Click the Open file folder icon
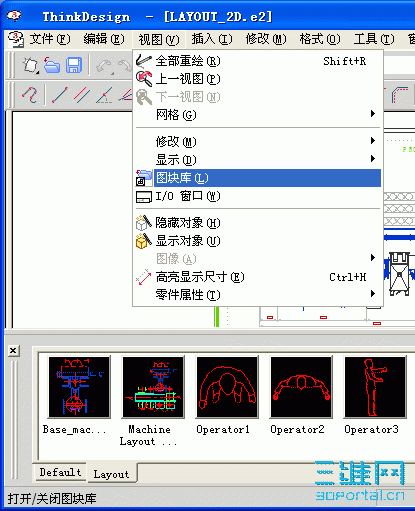415x511 pixels. 52,65
